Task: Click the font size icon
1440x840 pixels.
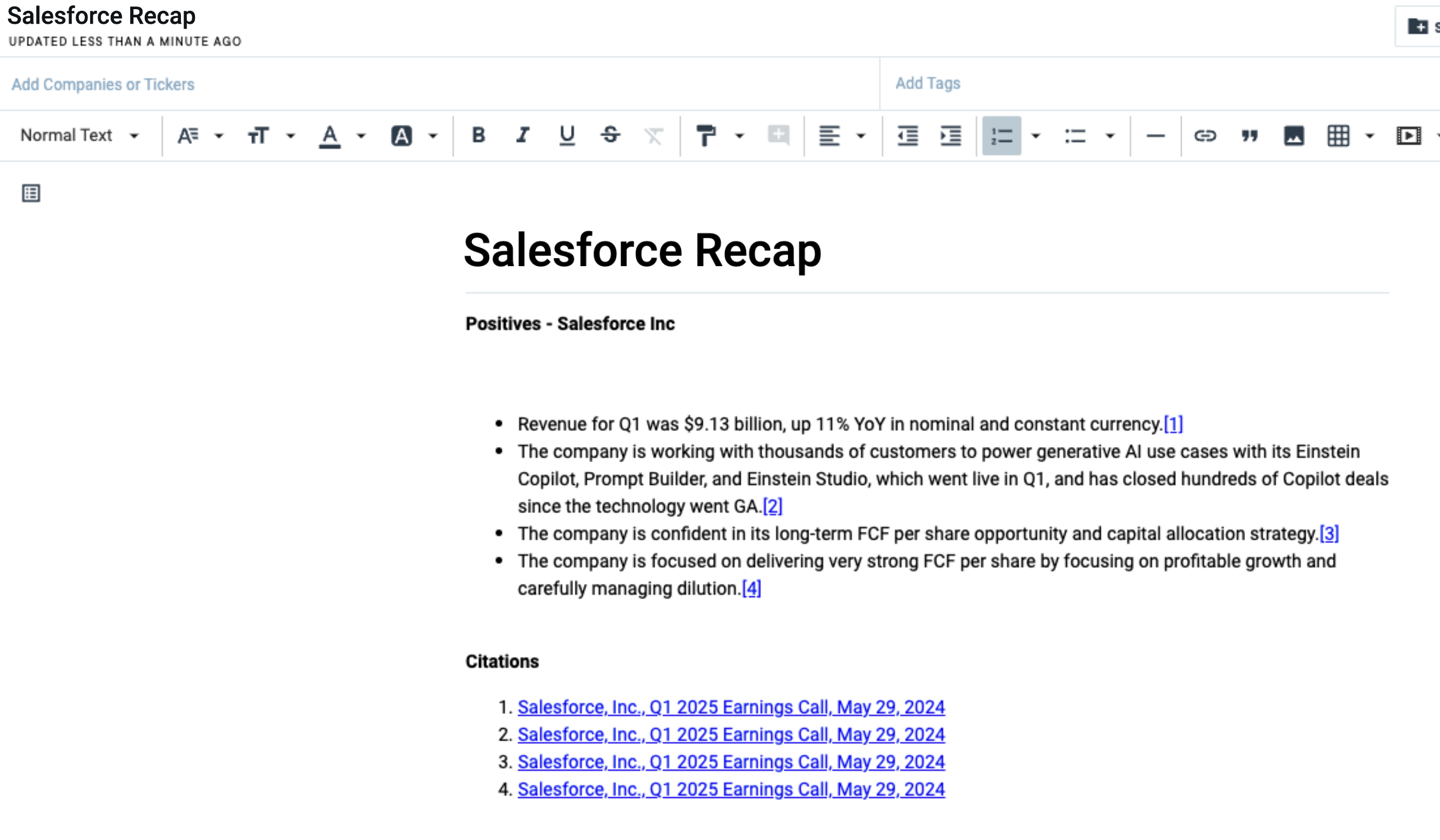Action: tap(258, 136)
